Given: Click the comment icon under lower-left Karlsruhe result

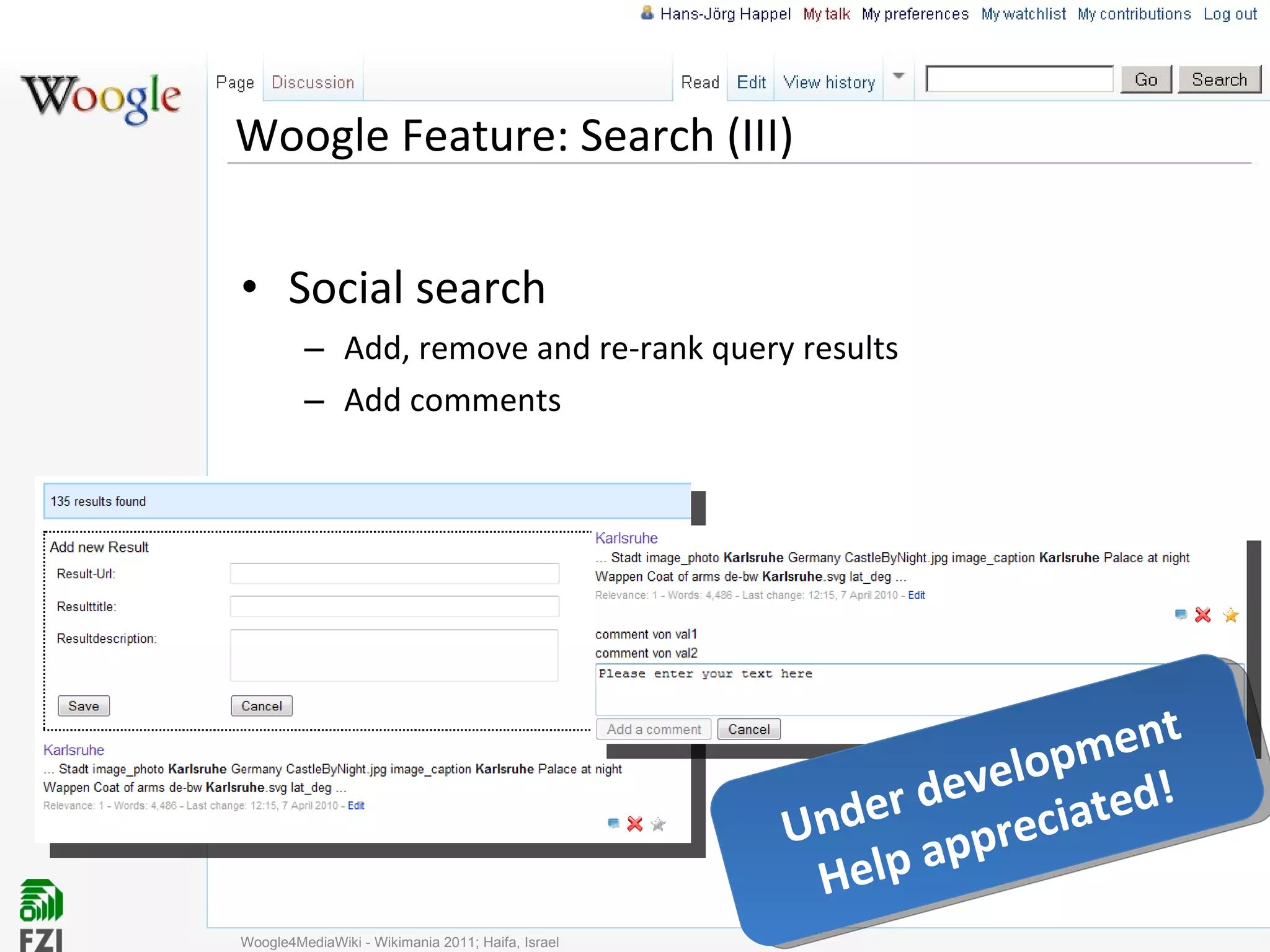Looking at the screenshot, I should coord(613,823).
